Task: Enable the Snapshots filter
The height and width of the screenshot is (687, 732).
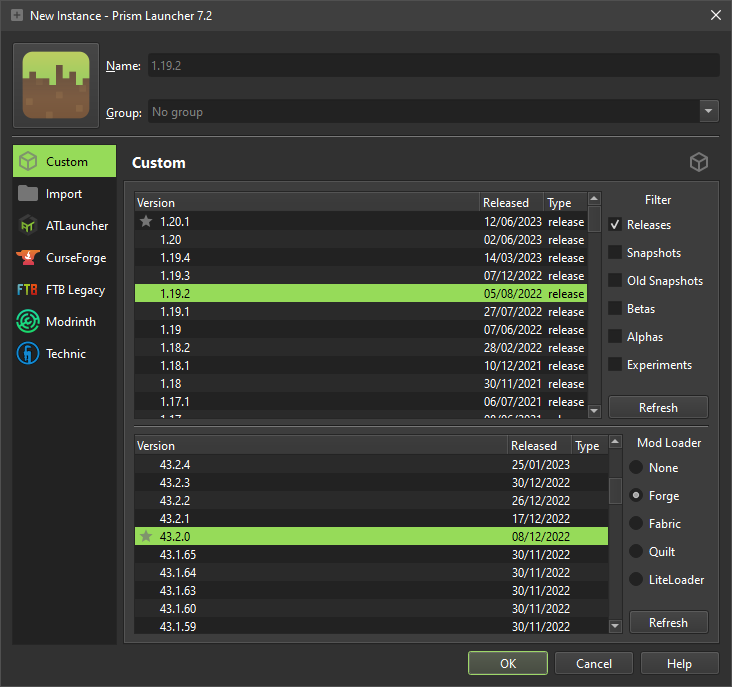Action: click(615, 252)
